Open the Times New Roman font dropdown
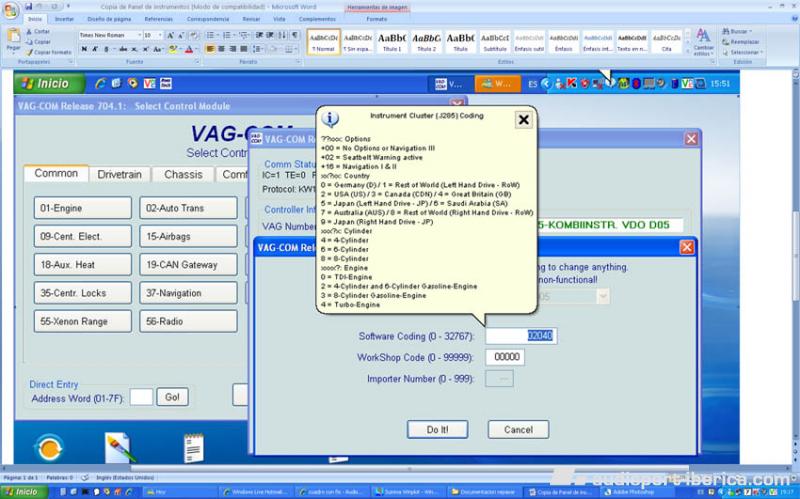Image resolution: width=800 pixels, height=499 pixels. [139, 35]
